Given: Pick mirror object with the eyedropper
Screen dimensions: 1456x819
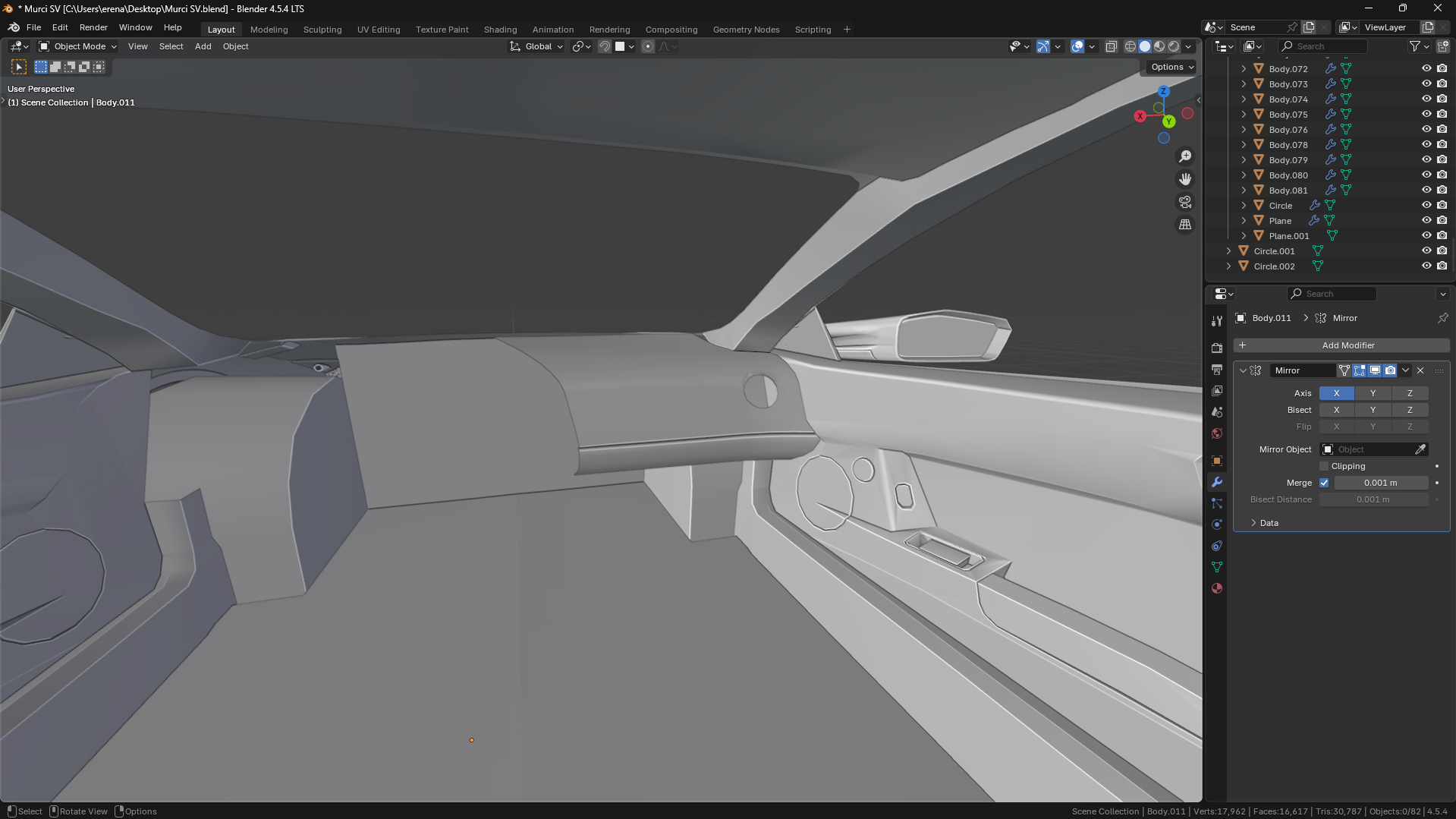Looking at the screenshot, I should pyautogui.click(x=1420, y=449).
